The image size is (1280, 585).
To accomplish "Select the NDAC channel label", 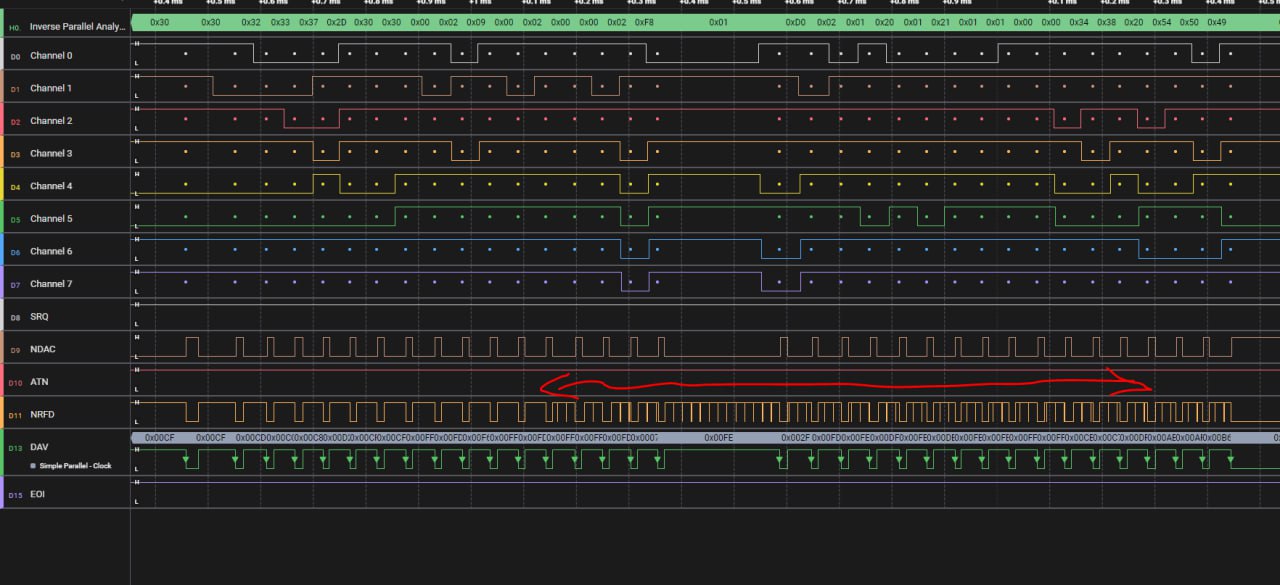I will [x=42, y=350].
